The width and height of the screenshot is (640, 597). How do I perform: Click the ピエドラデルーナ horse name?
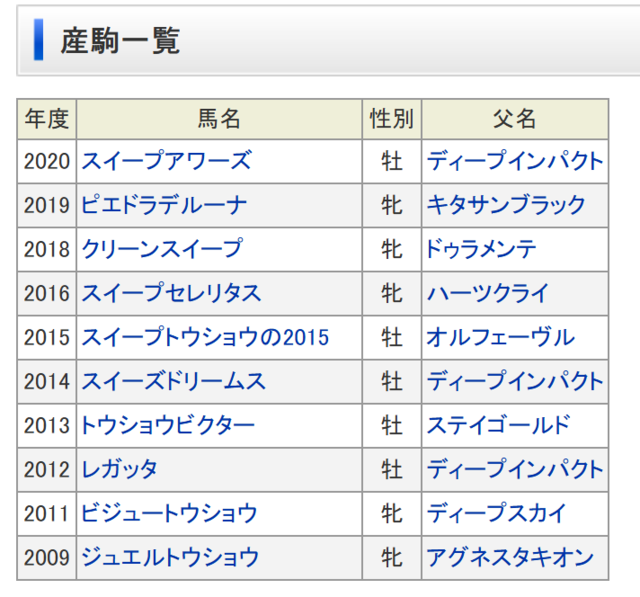(x=164, y=205)
